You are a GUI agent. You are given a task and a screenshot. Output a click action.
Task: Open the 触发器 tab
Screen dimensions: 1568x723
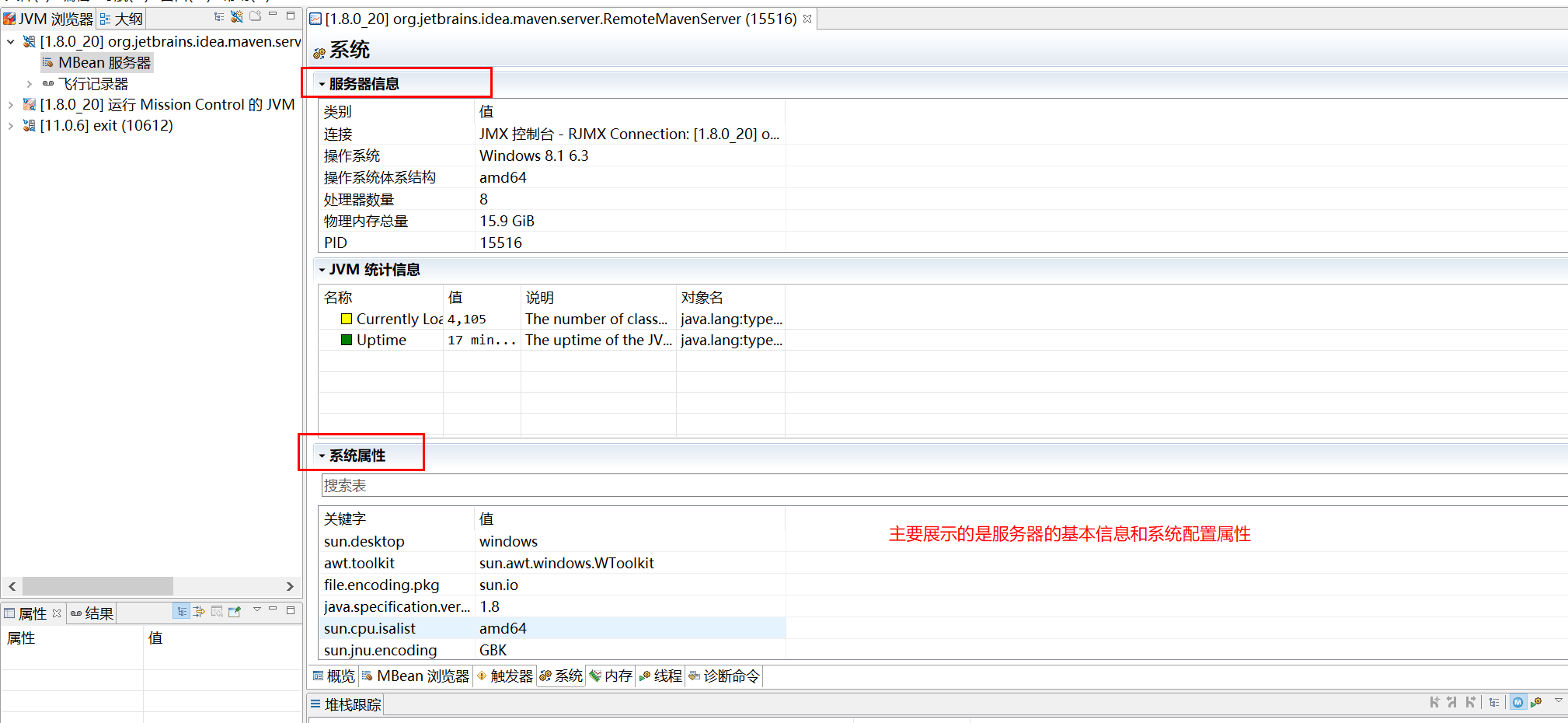[x=504, y=676]
